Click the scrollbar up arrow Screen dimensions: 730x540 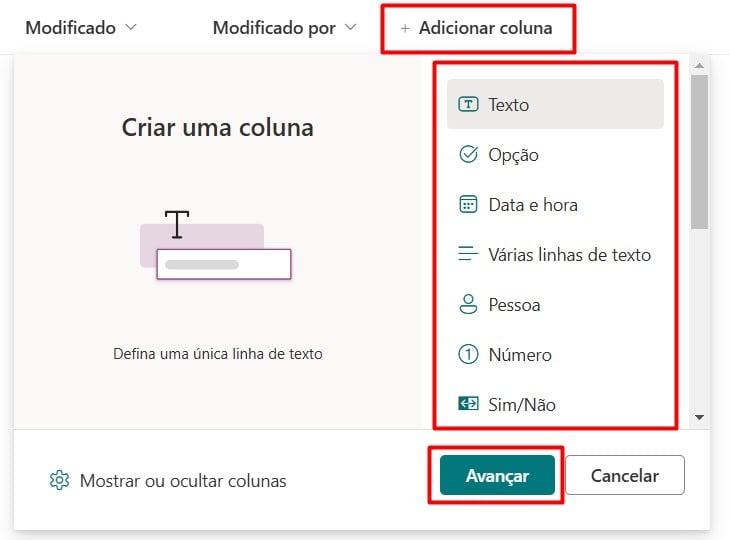(699, 66)
